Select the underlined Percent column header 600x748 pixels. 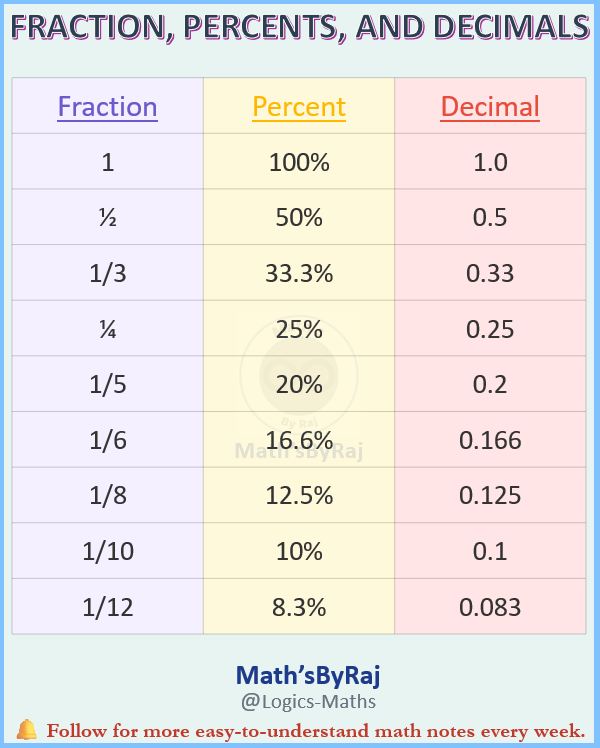click(299, 106)
